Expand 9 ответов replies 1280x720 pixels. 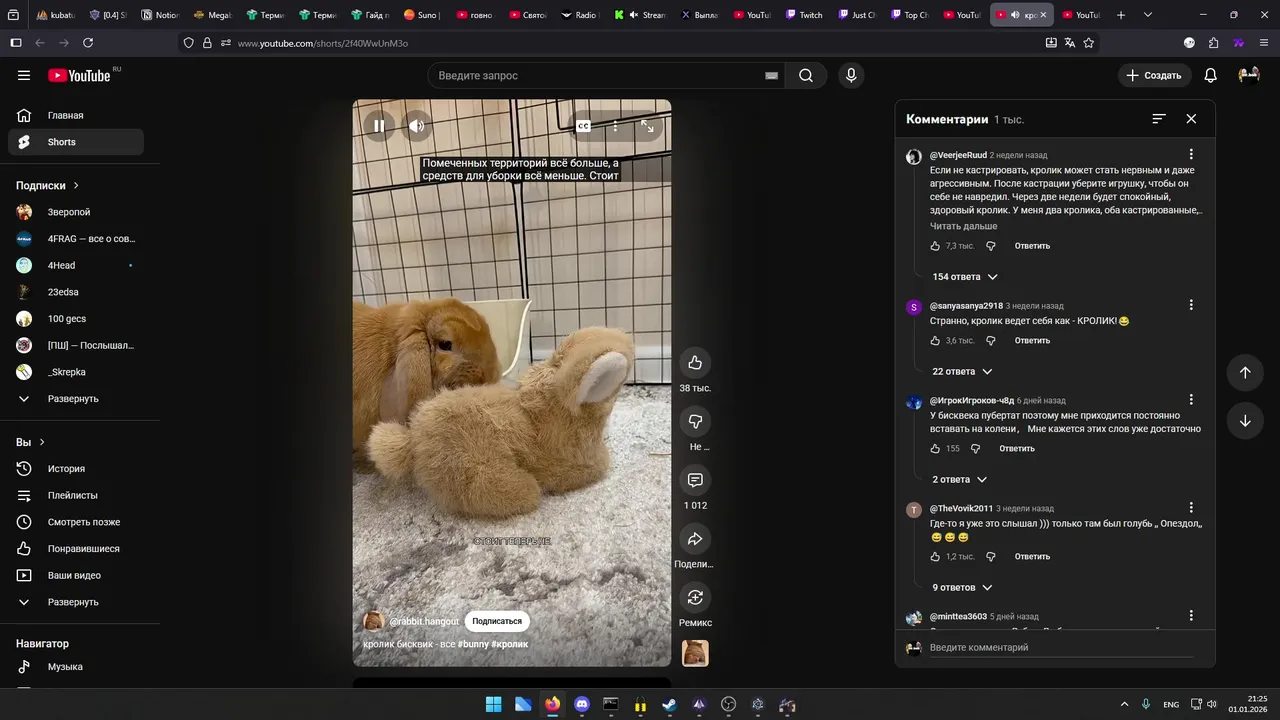click(x=962, y=588)
